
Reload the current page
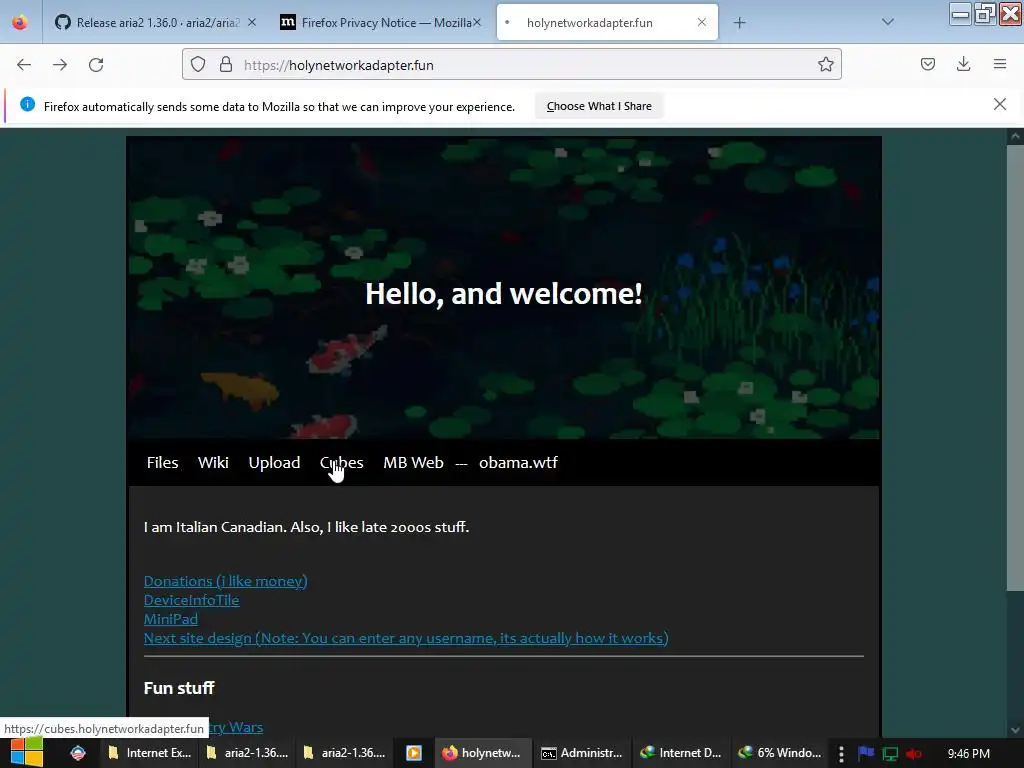(x=96, y=65)
